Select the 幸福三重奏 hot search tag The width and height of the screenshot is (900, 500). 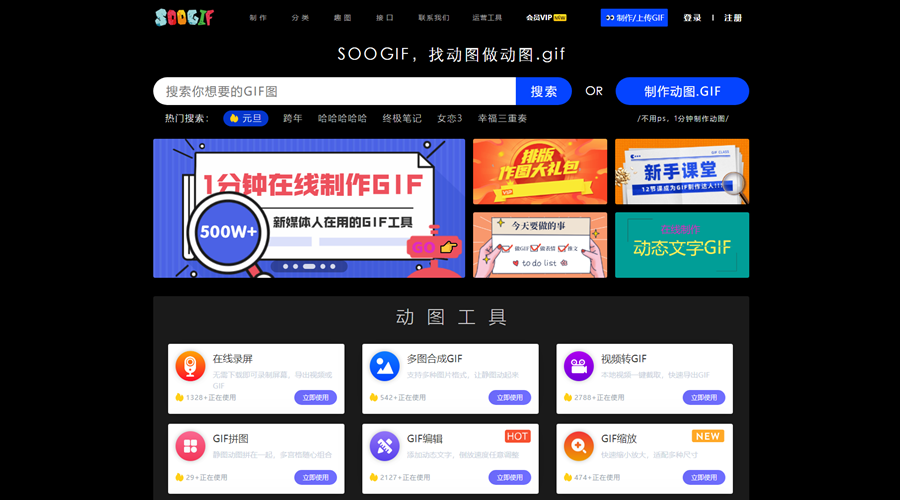pos(502,118)
